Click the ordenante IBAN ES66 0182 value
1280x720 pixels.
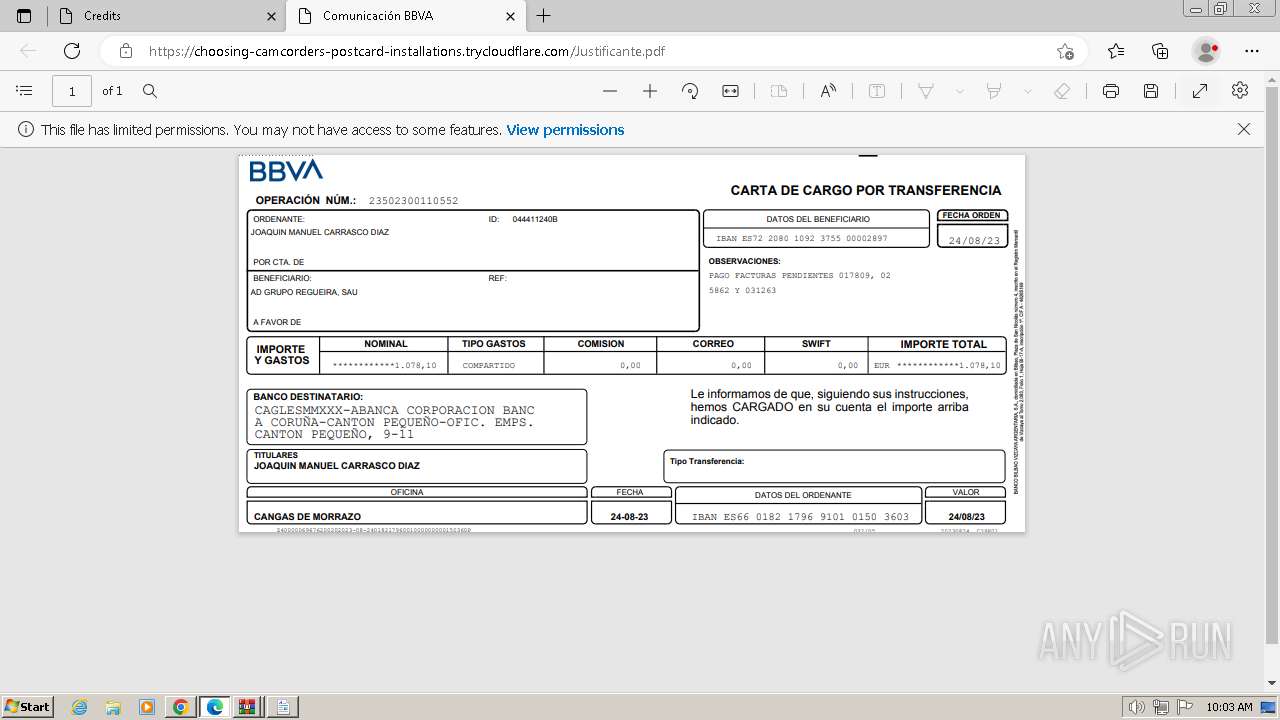(x=801, y=517)
